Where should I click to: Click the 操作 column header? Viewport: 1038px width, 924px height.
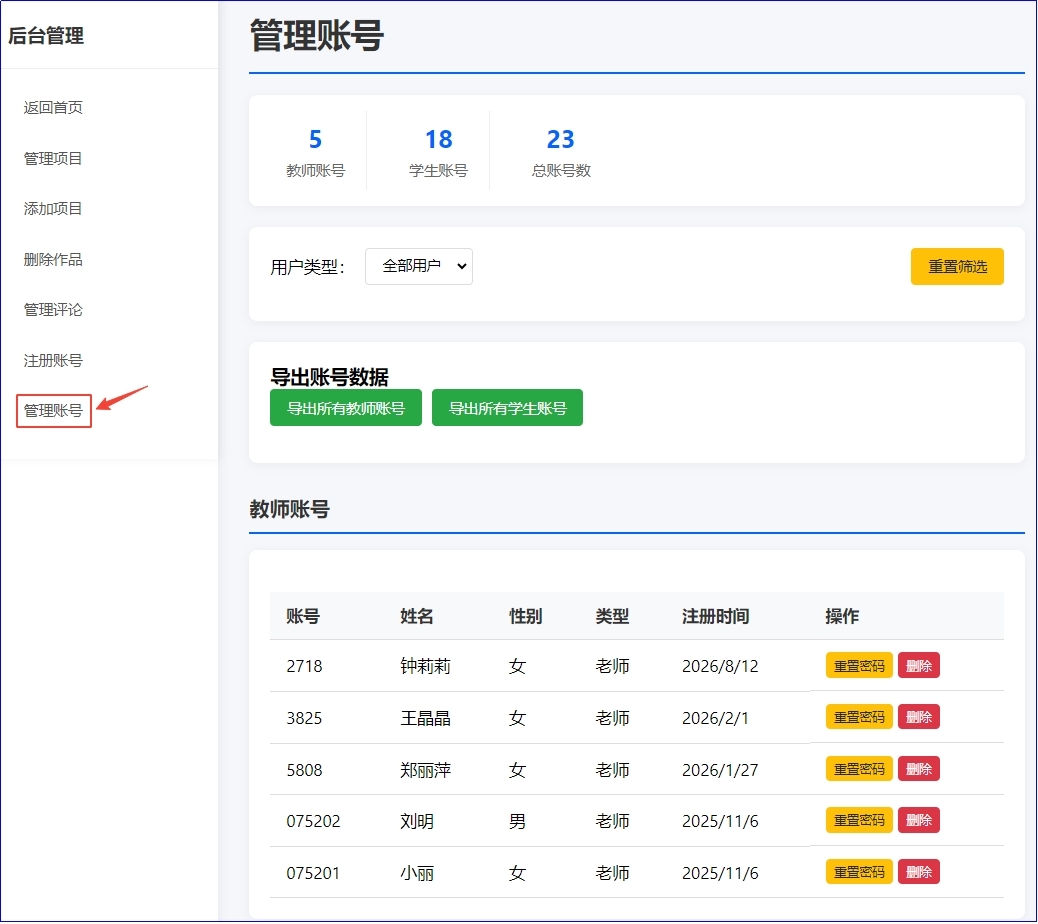[842, 616]
